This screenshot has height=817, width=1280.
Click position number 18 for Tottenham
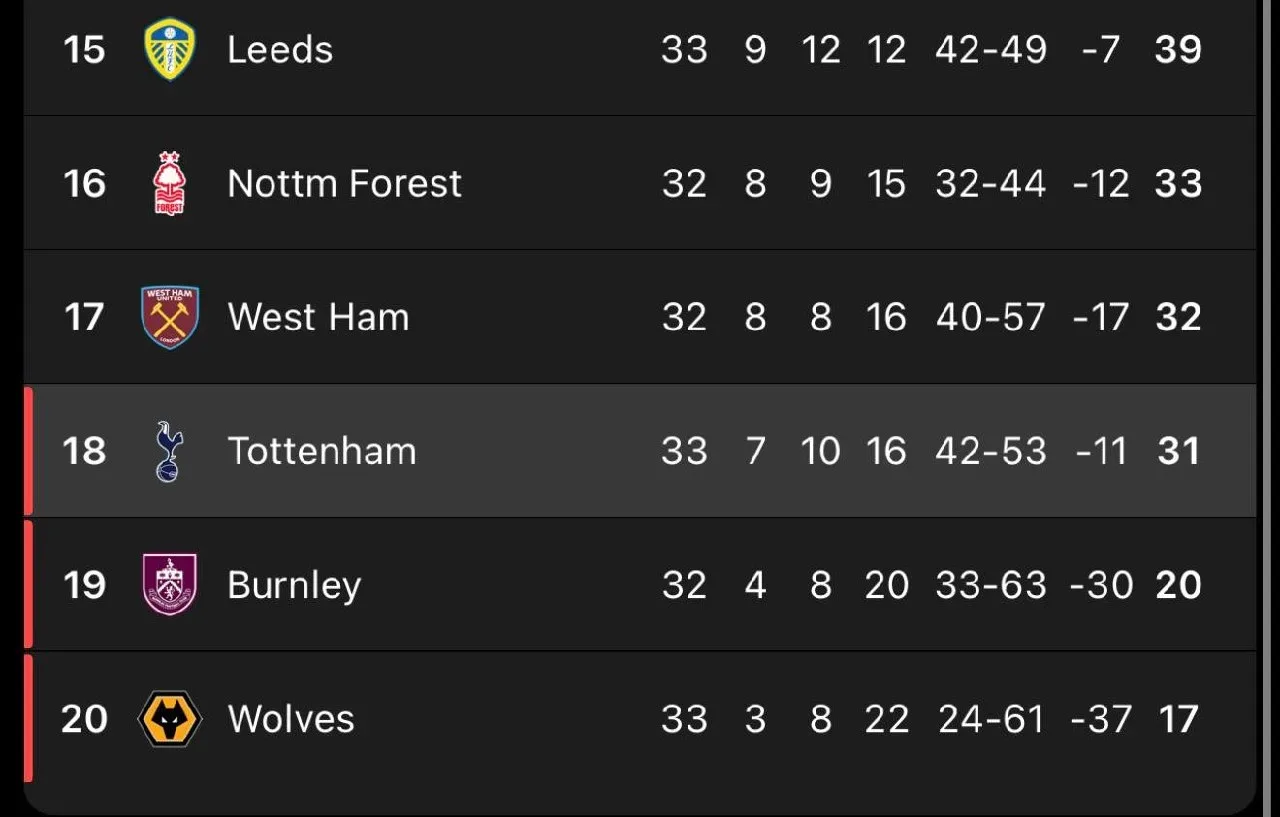pyautogui.click(x=84, y=451)
